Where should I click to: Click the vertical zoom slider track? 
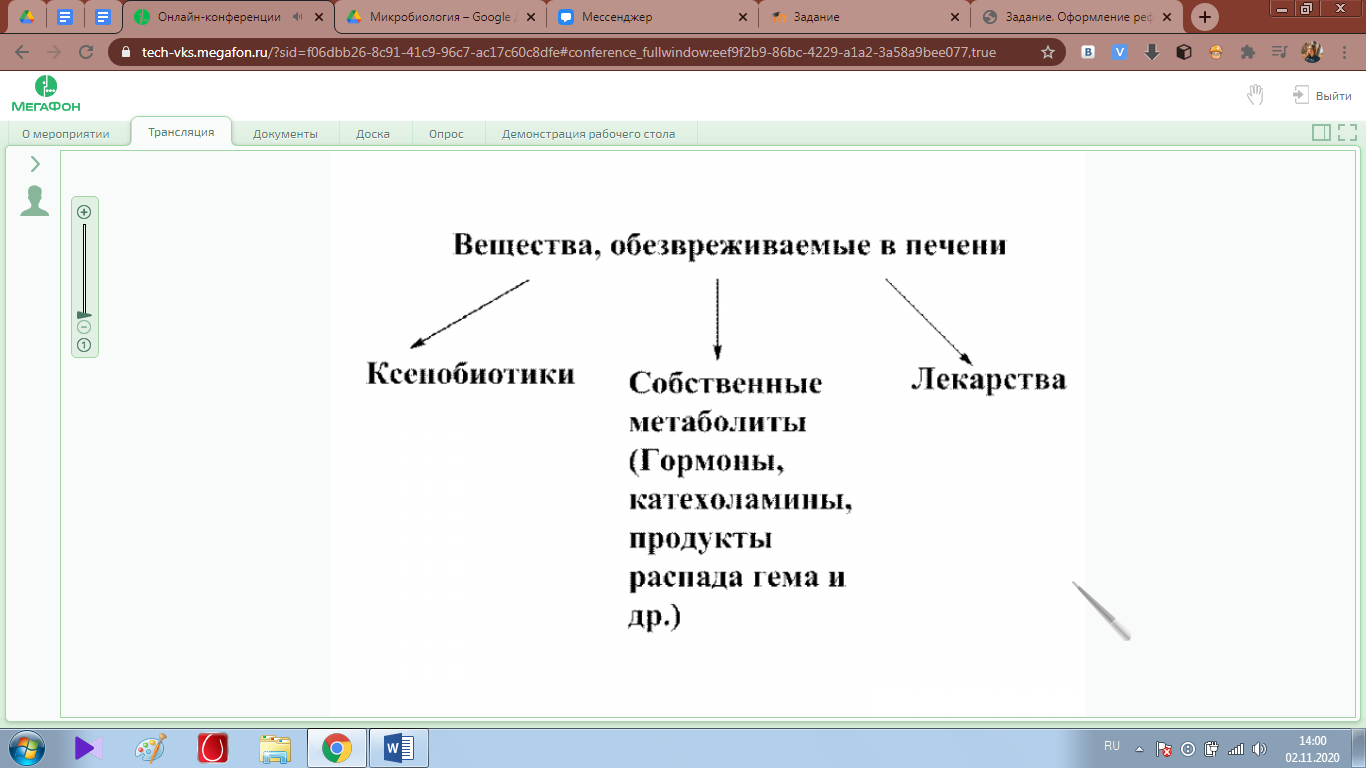pos(84,268)
